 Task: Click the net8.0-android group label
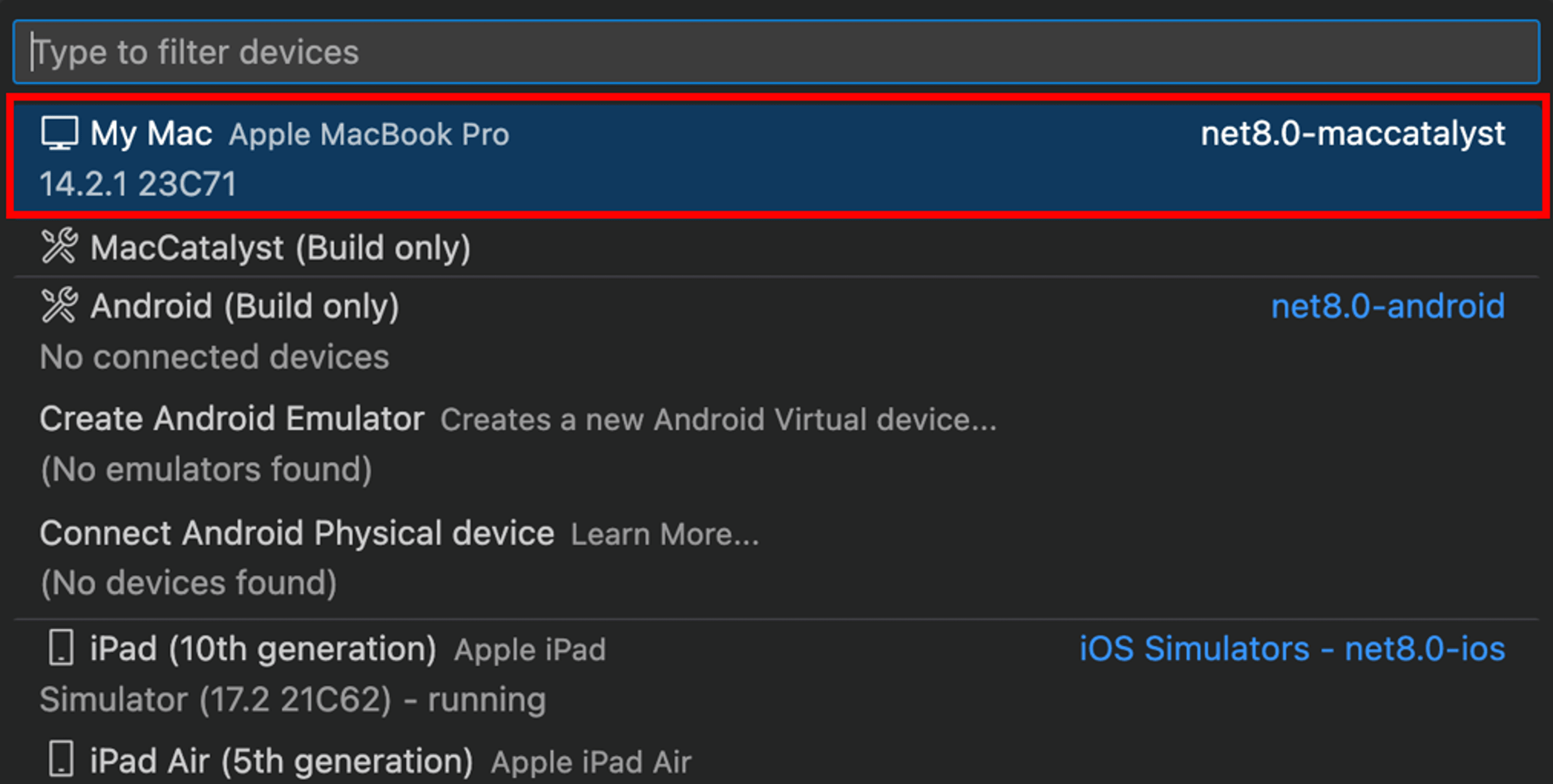1387,306
